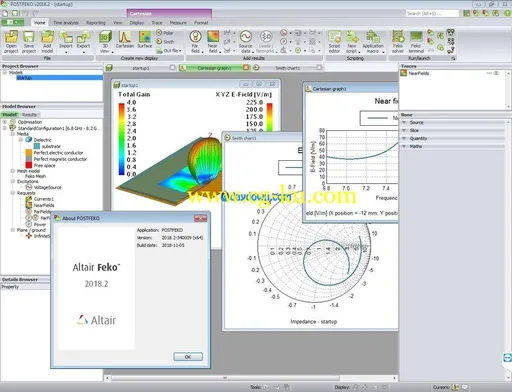Image resolution: width=512 pixels, height=392 pixels.
Task: Expand the Maths section in traces panel
Action: [x=404, y=146]
